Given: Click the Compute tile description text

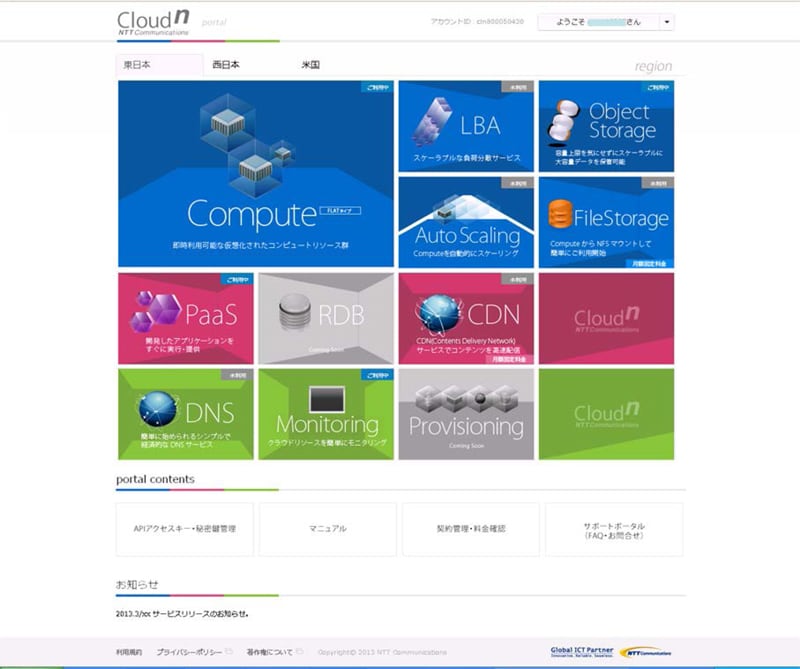Looking at the screenshot, I should tap(260, 245).
